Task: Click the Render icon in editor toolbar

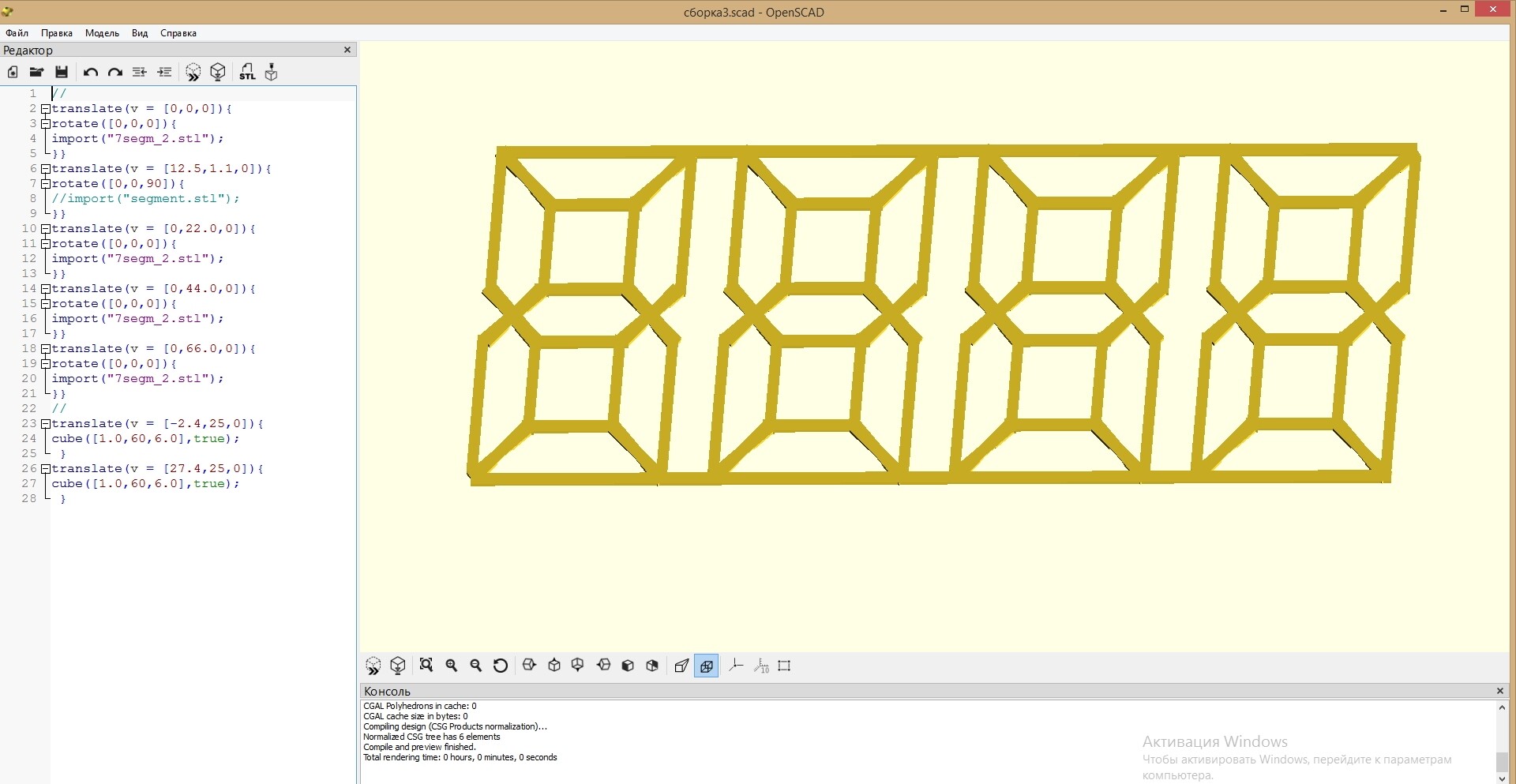Action: pos(218,72)
